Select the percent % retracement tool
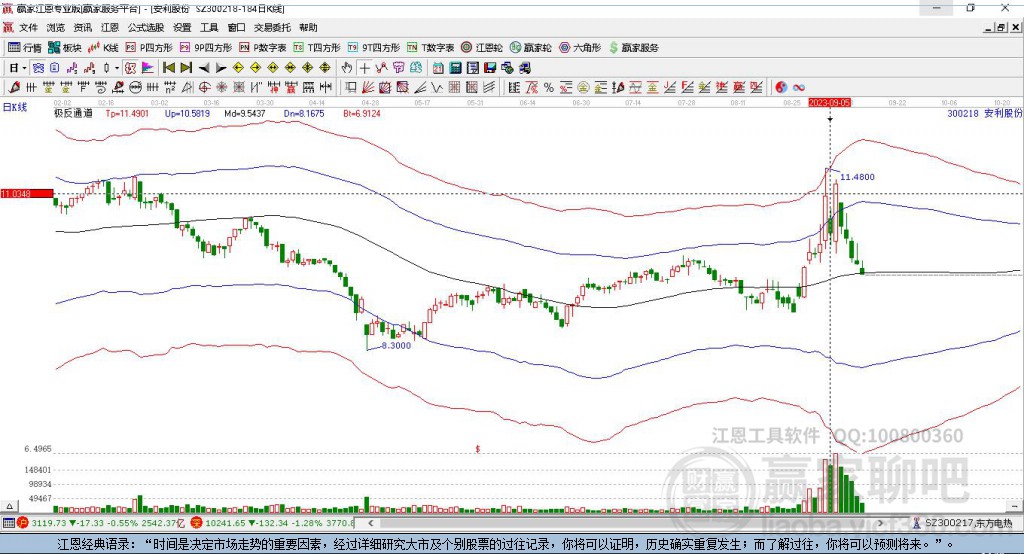Image resolution: width=1024 pixels, height=554 pixels. 549,88
